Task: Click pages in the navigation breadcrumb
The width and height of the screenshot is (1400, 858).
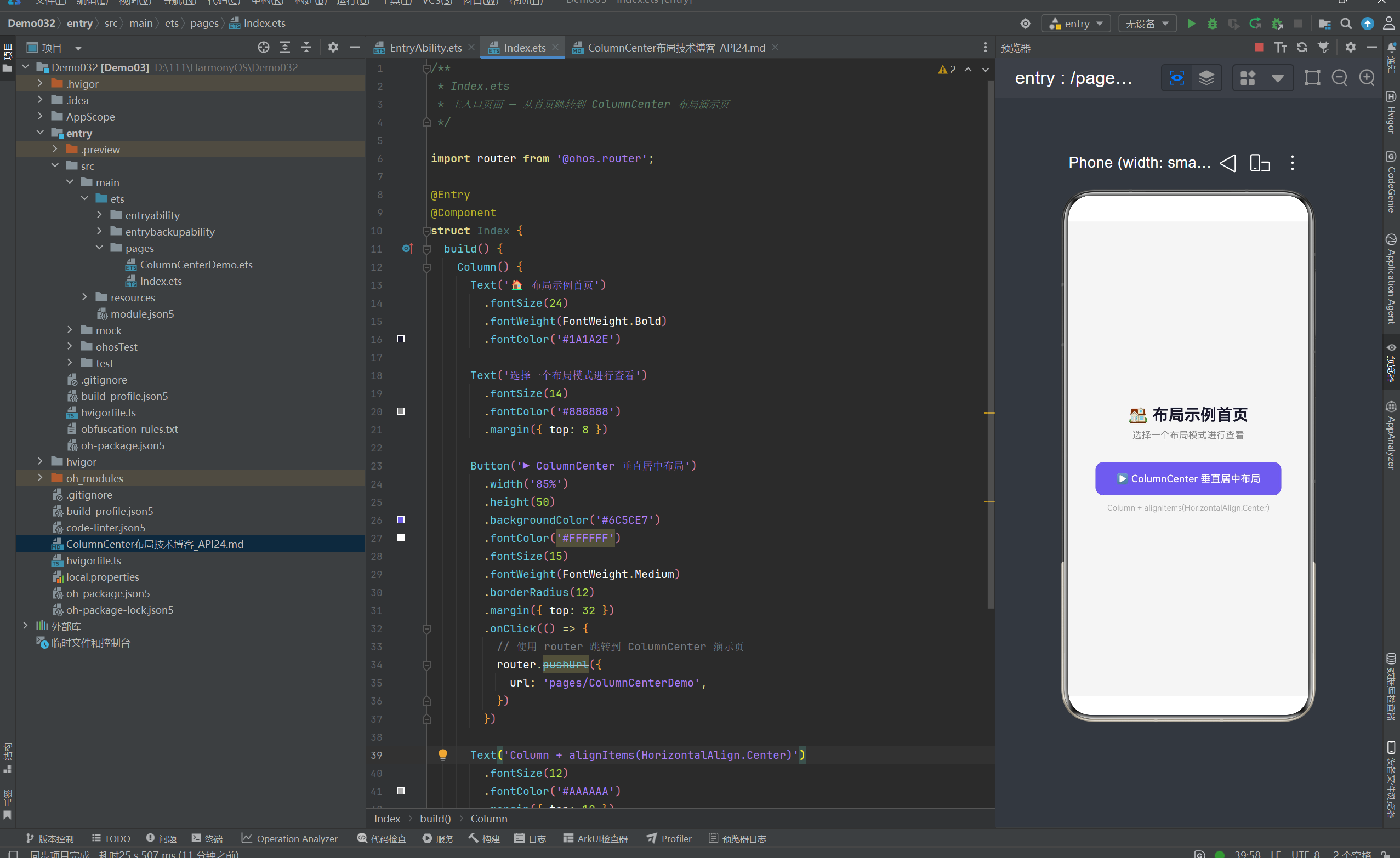Action: tap(204, 23)
